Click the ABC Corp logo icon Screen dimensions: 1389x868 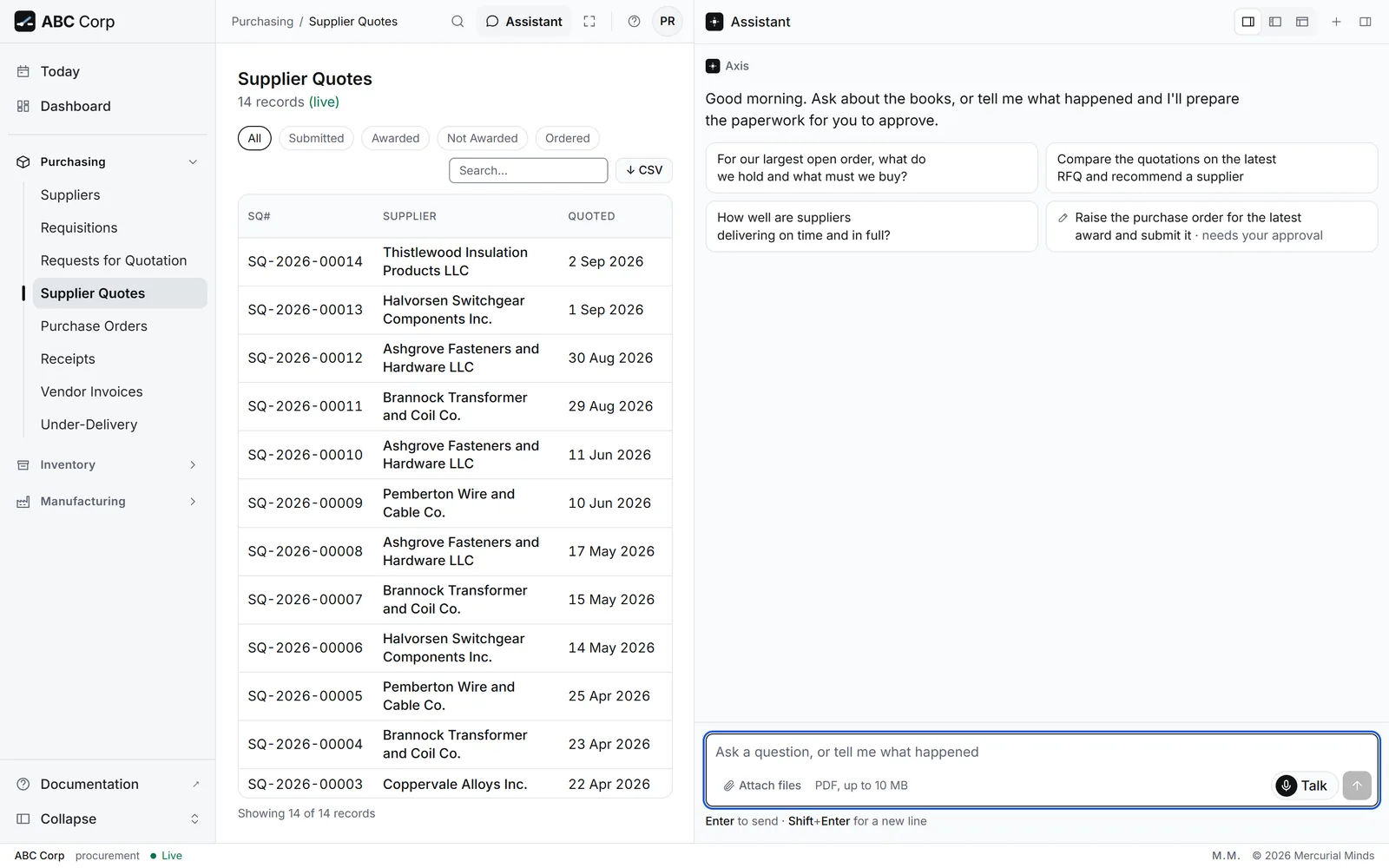click(24, 22)
